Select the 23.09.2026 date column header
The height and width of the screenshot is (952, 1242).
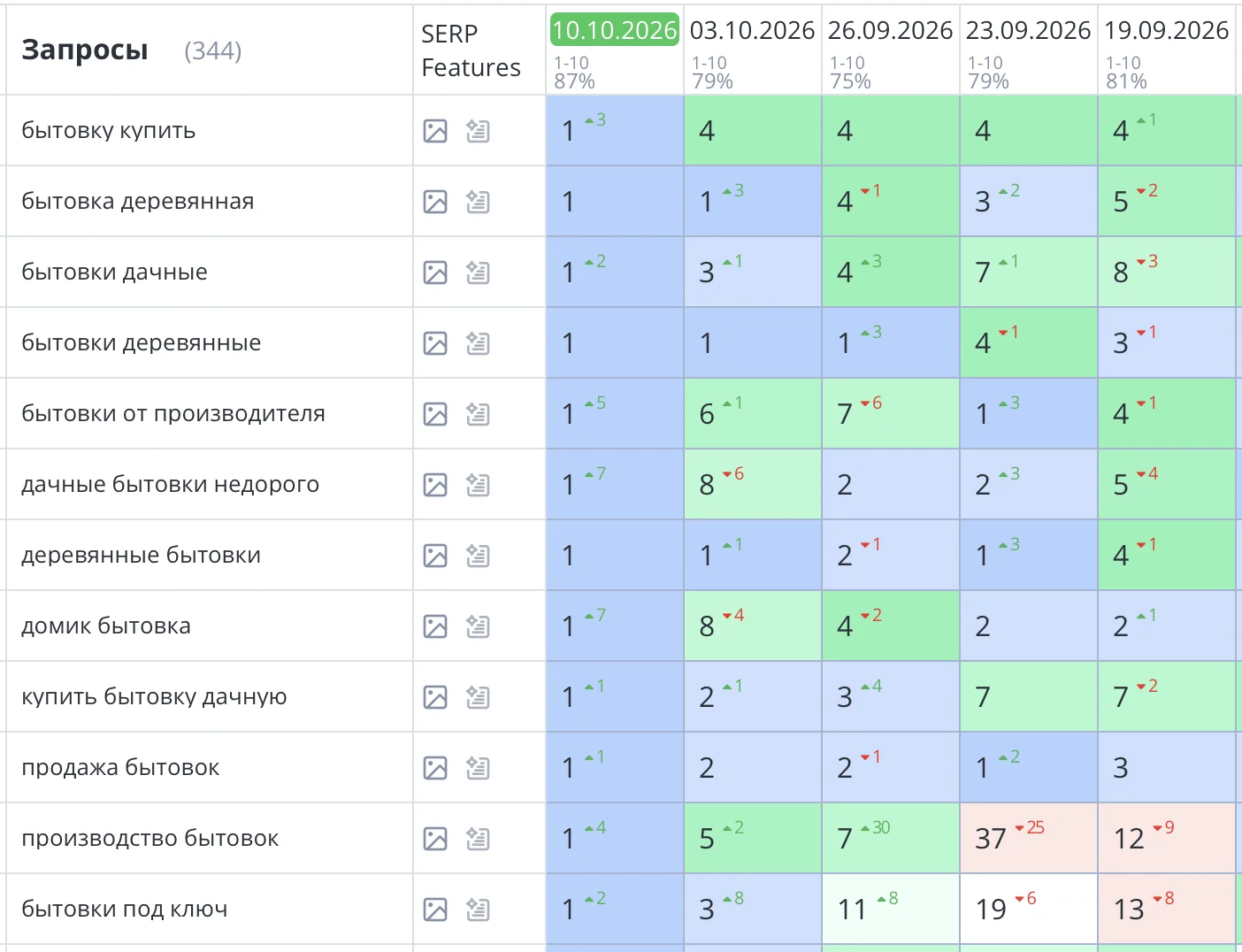click(x=1028, y=30)
